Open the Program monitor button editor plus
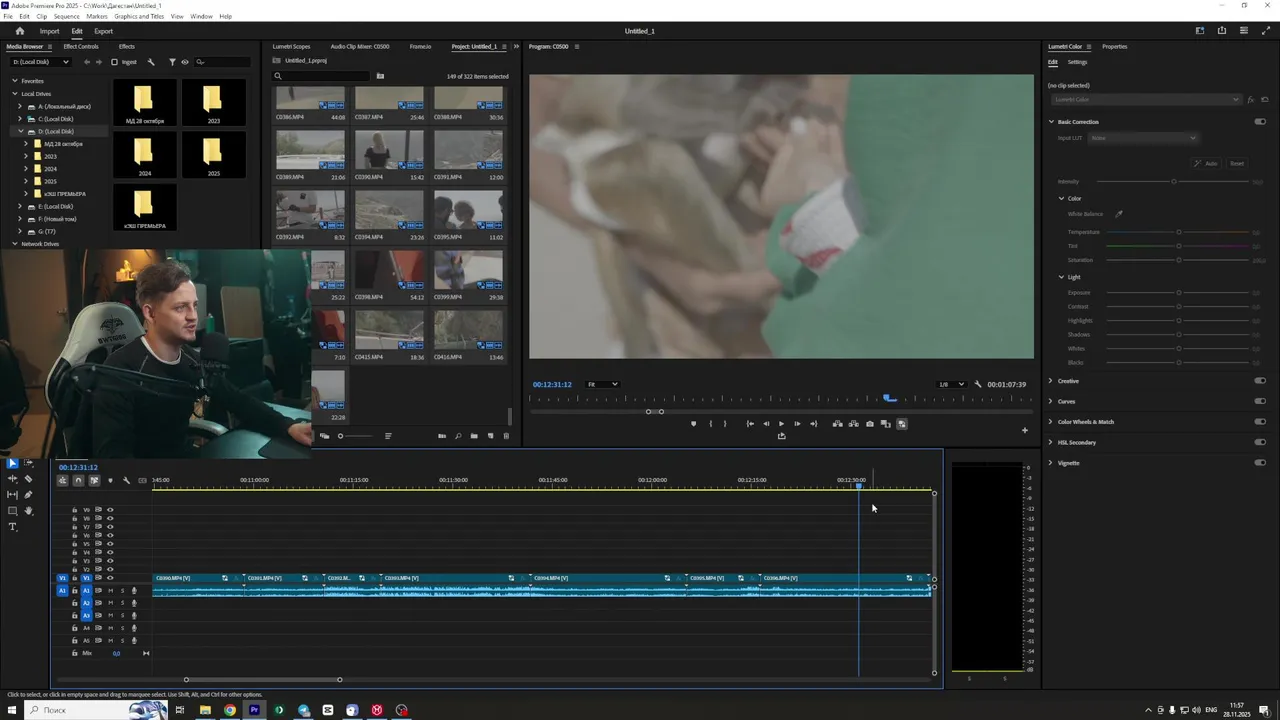This screenshot has height=720, width=1280. click(x=1024, y=430)
